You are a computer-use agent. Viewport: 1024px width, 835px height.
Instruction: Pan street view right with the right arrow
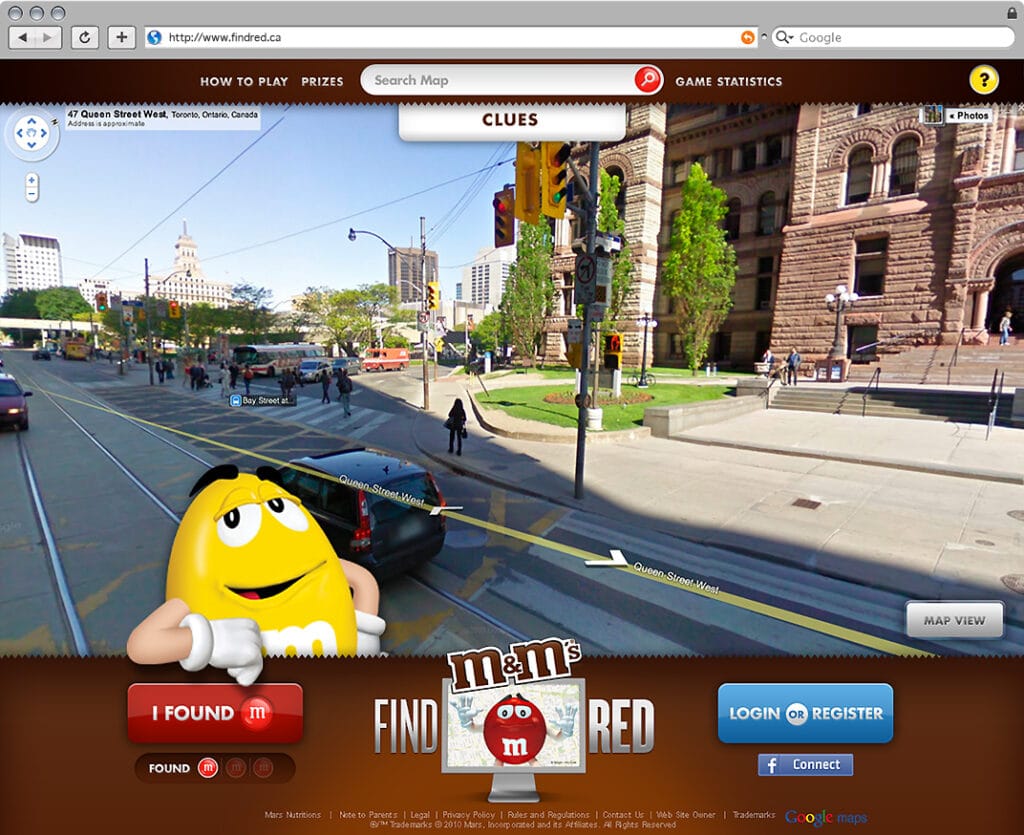click(x=43, y=133)
